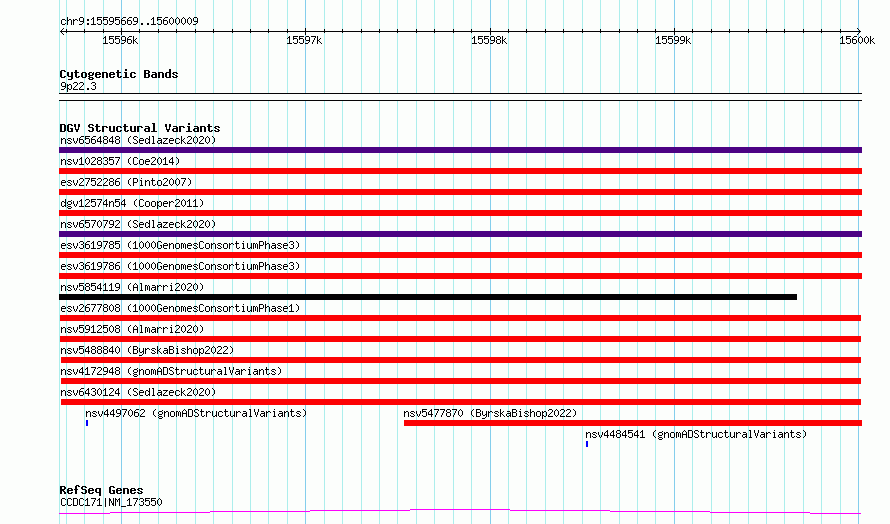Select the CCDC171|NM_173550 gene label

click(x=111, y=502)
